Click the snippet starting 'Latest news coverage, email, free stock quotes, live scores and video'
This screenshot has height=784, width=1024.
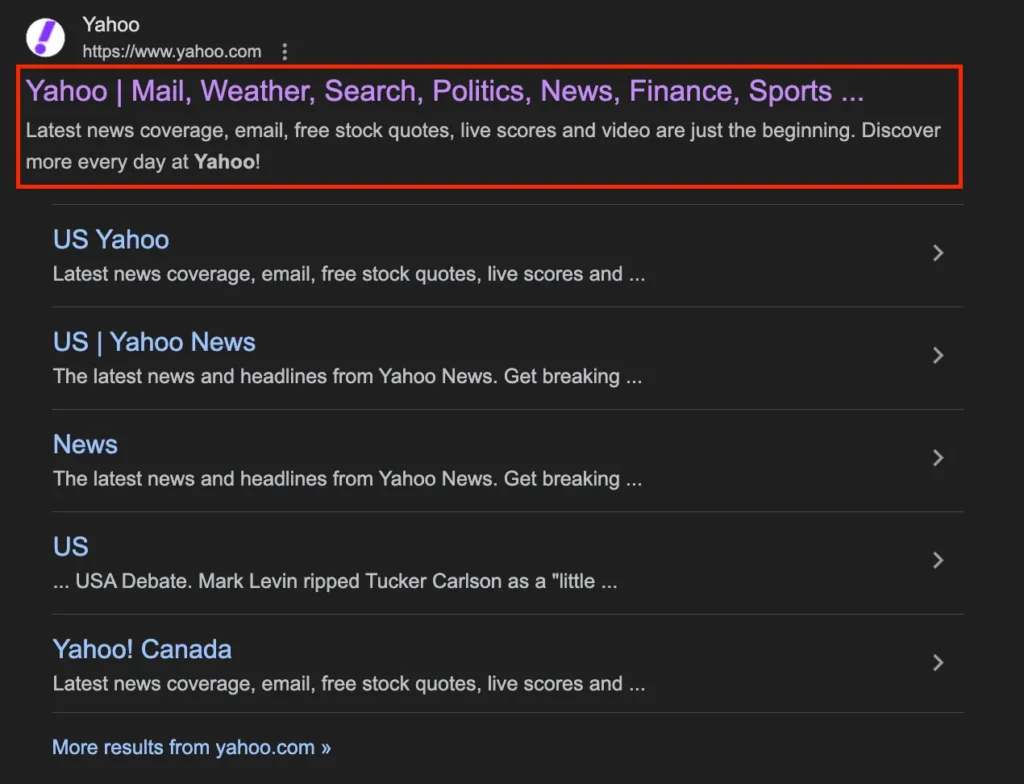point(483,146)
